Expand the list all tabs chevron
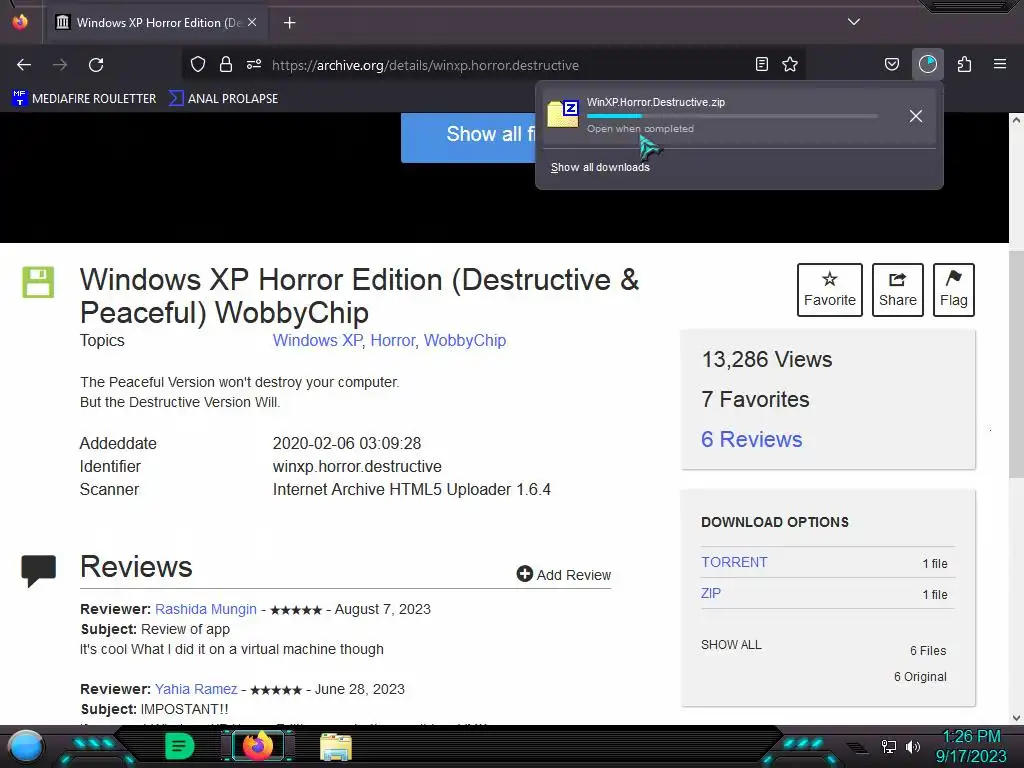 coord(854,22)
